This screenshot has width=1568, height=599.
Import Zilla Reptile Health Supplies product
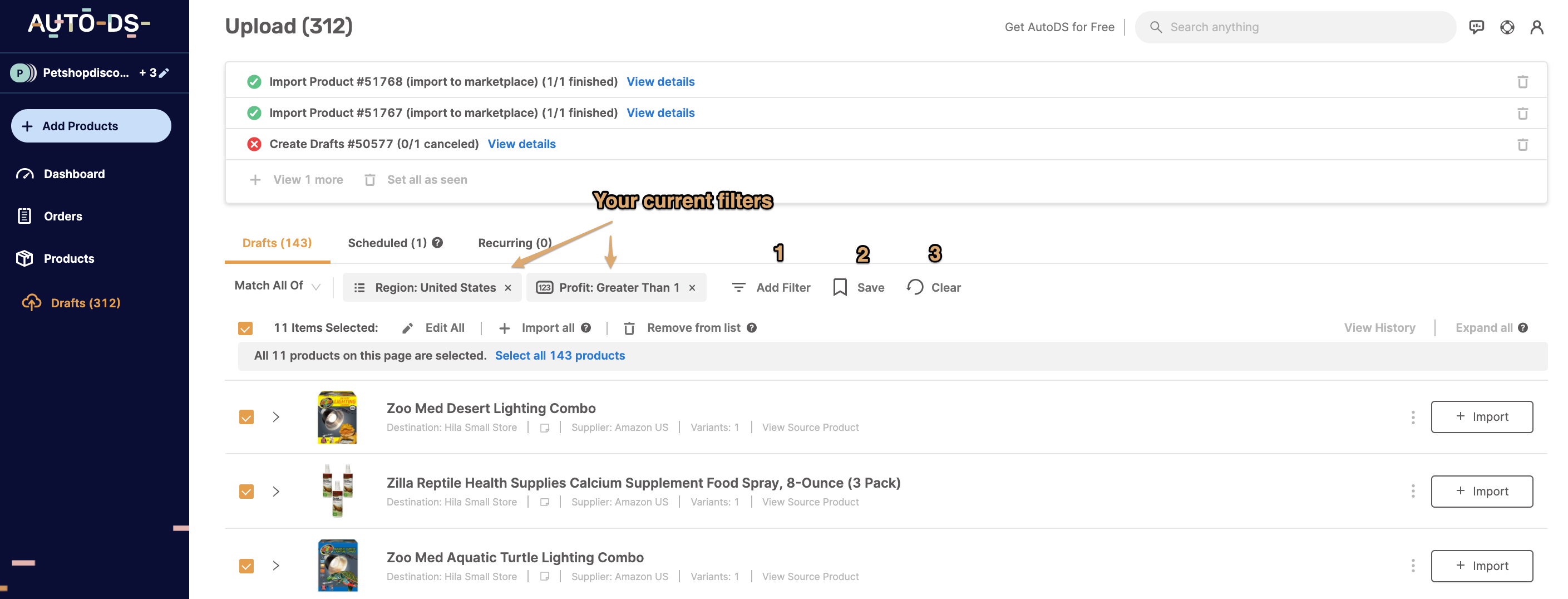(x=1481, y=491)
